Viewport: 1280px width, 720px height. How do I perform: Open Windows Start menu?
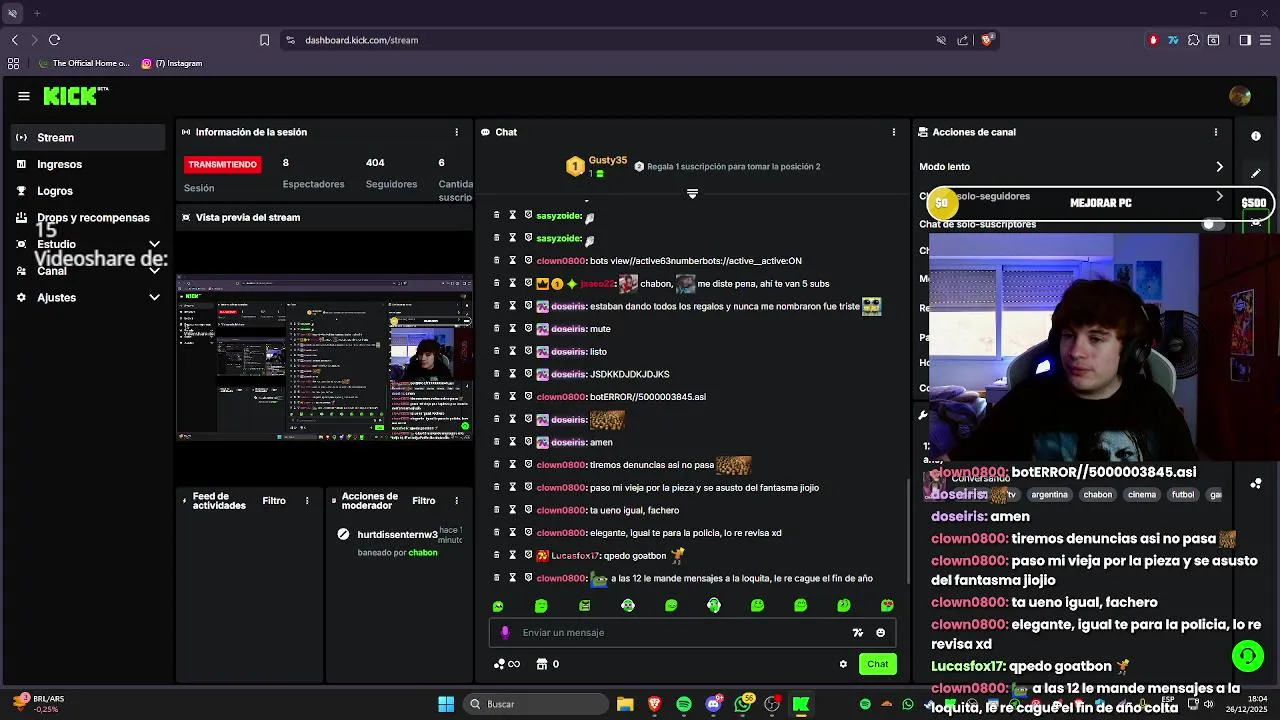[446, 704]
